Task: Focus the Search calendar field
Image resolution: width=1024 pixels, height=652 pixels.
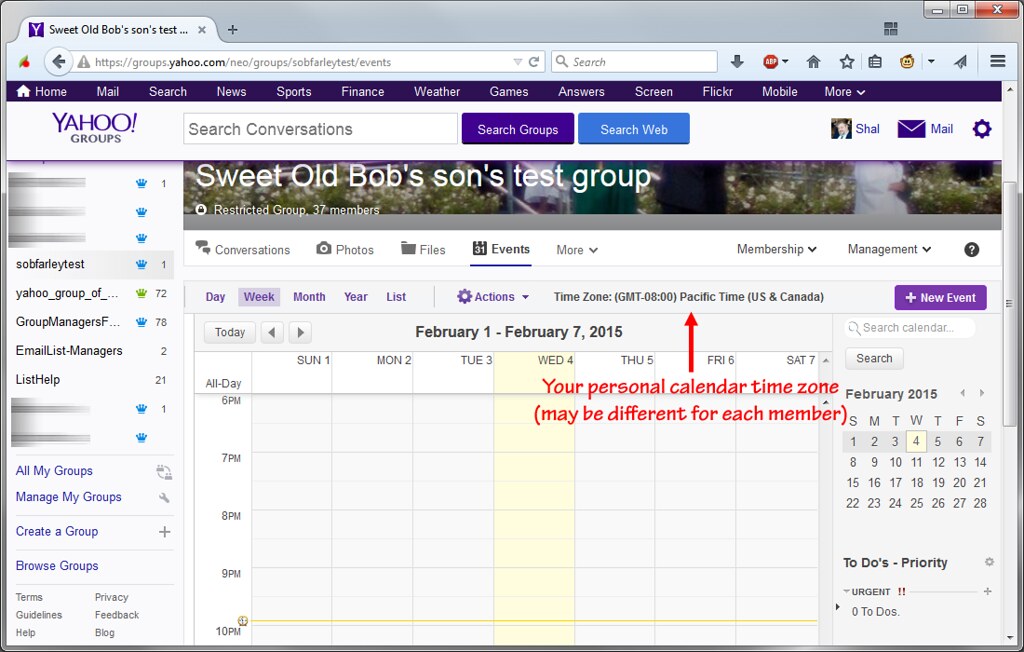Action: pos(909,327)
